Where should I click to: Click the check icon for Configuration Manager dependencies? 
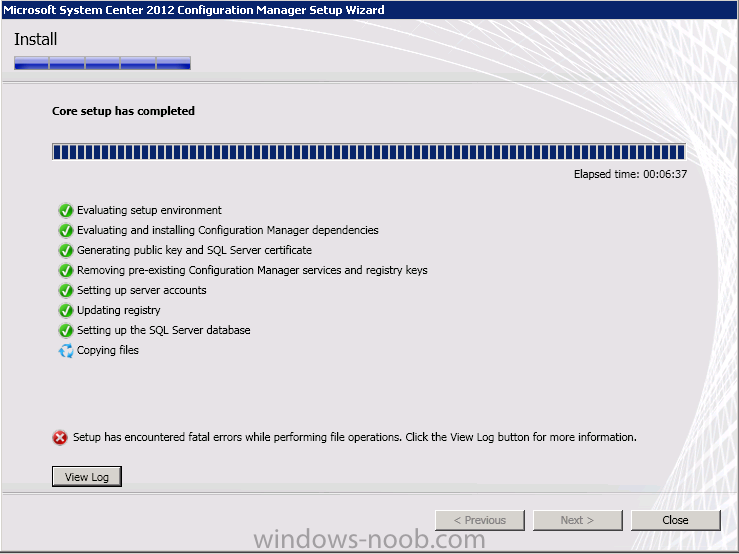point(66,230)
